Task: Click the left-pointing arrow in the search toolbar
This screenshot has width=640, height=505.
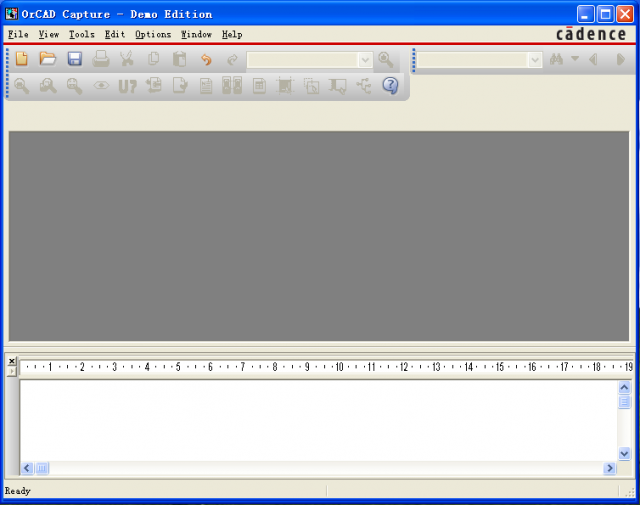Action: coord(593,60)
